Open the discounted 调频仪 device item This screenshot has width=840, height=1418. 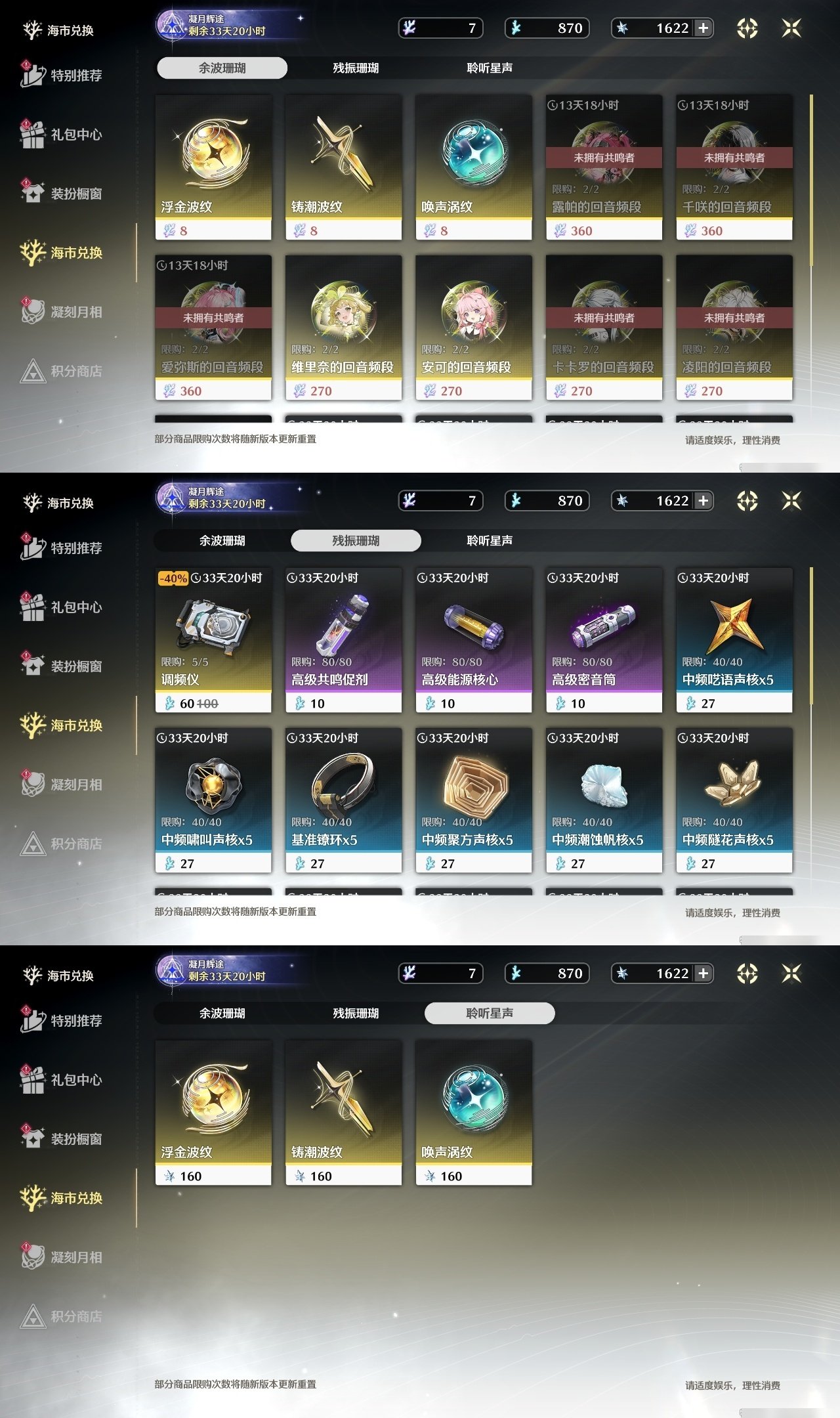click(x=213, y=640)
